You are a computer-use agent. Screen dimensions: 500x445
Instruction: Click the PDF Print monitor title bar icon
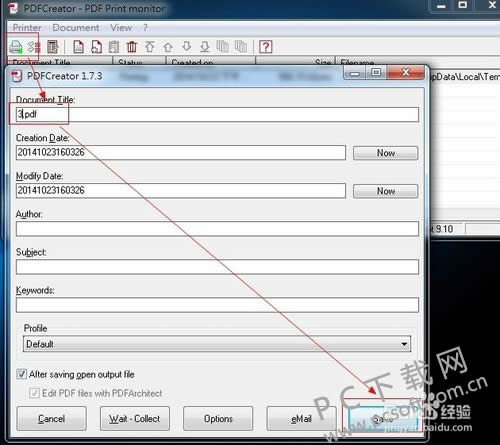pyautogui.click(x=13, y=8)
